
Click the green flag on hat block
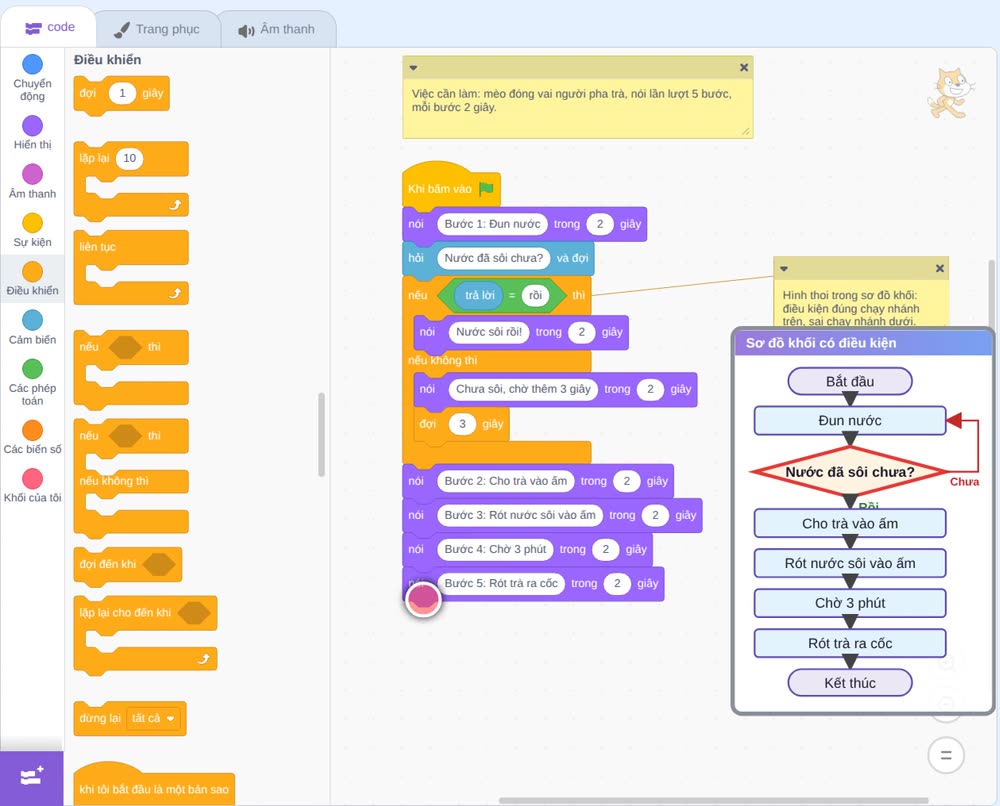pyautogui.click(x=486, y=189)
